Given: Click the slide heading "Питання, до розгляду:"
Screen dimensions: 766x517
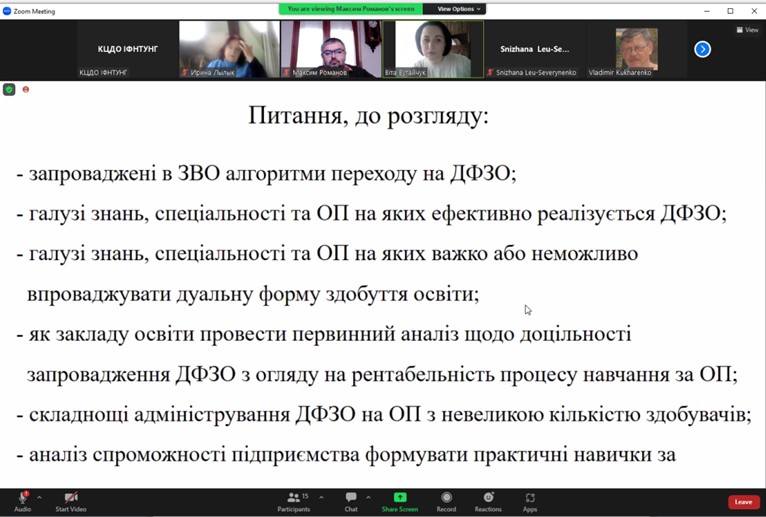Looking at the screenshot, I should [368, 116].
